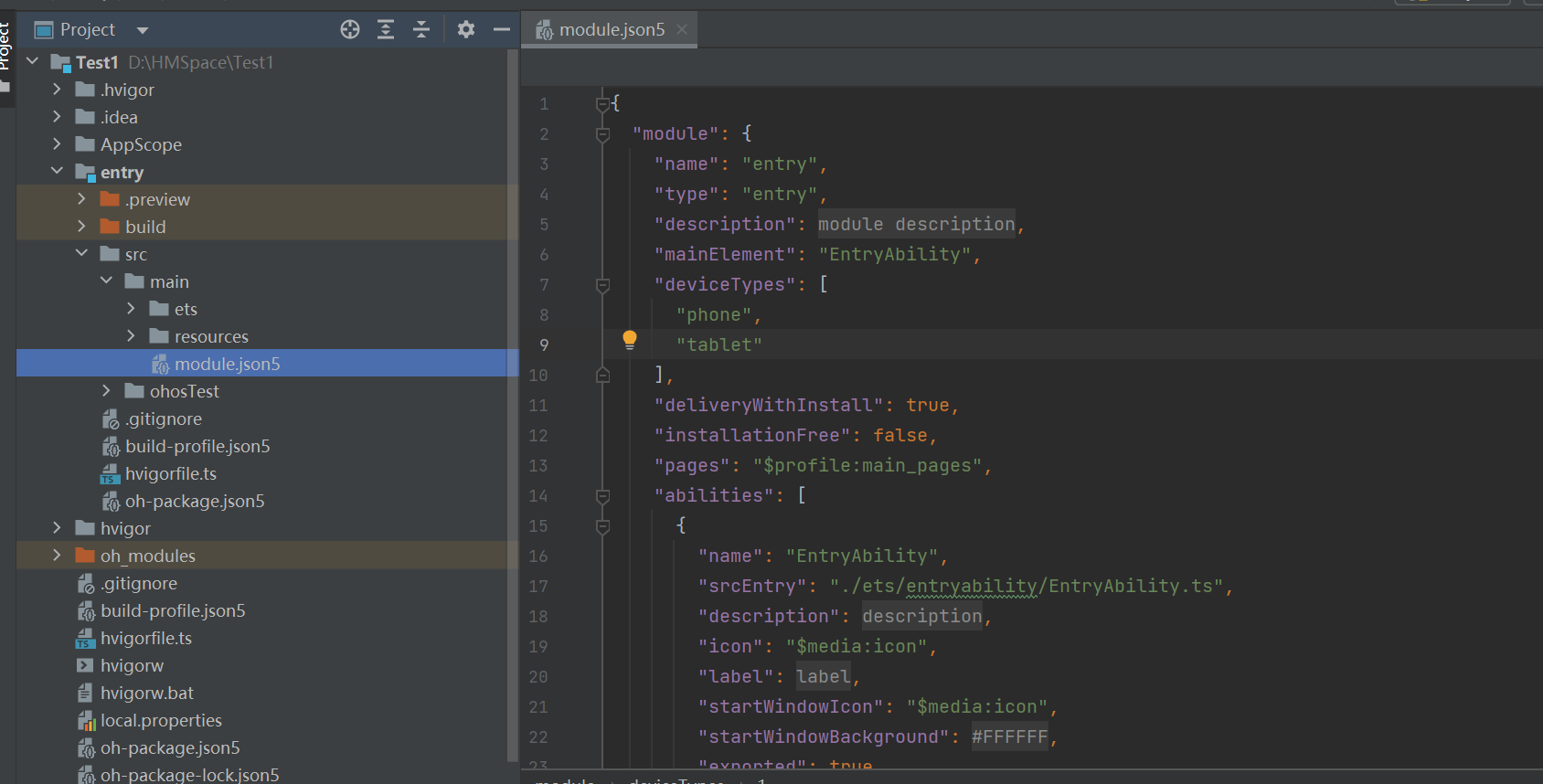Click the #FFFFFF color value on line 22
1543x784 pixels.
(1010, 736)
